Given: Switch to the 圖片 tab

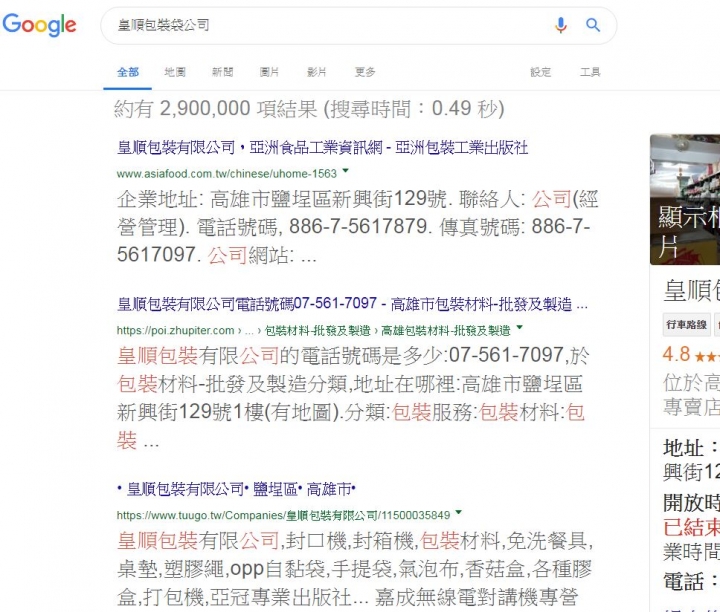Looking at the screenshot, I should [x=270, y=72].
